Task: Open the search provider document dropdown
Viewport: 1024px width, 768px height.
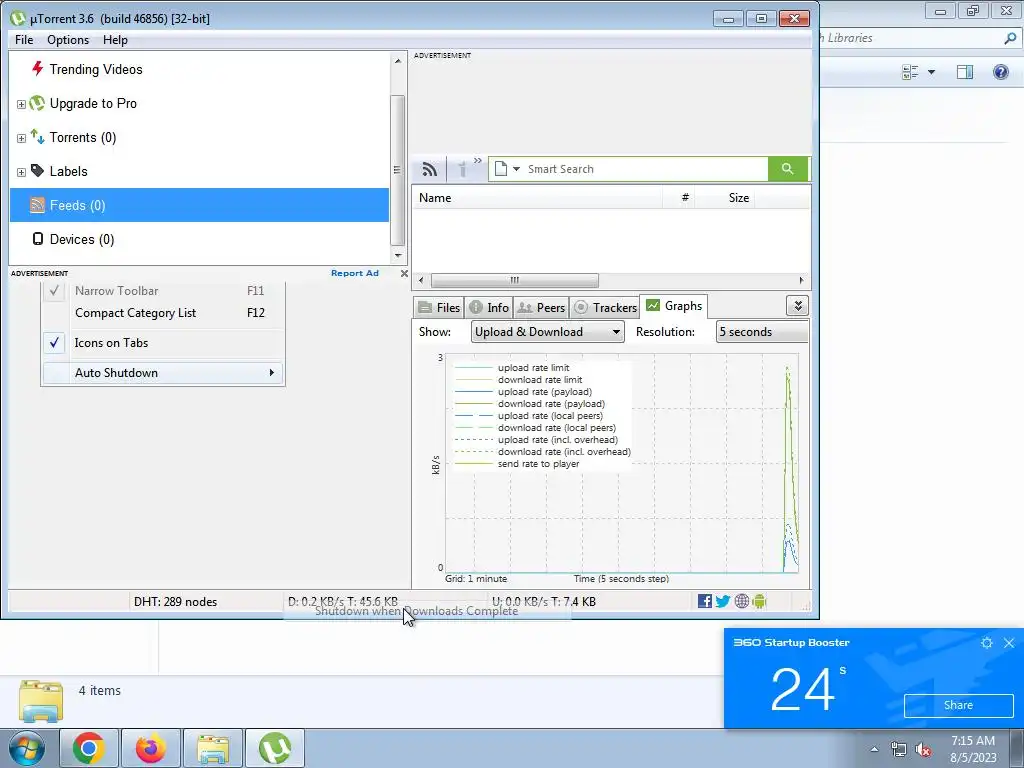Action: pyautogui.click(x=507, y=169)
